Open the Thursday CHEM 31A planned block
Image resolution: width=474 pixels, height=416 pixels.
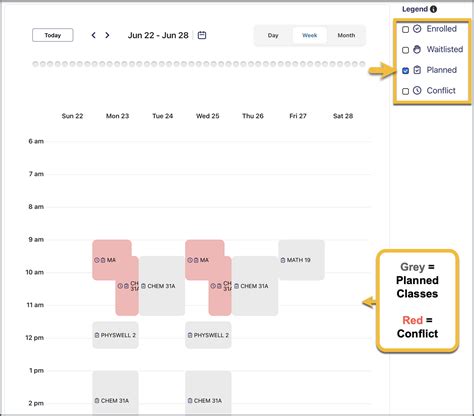point(255,286)
